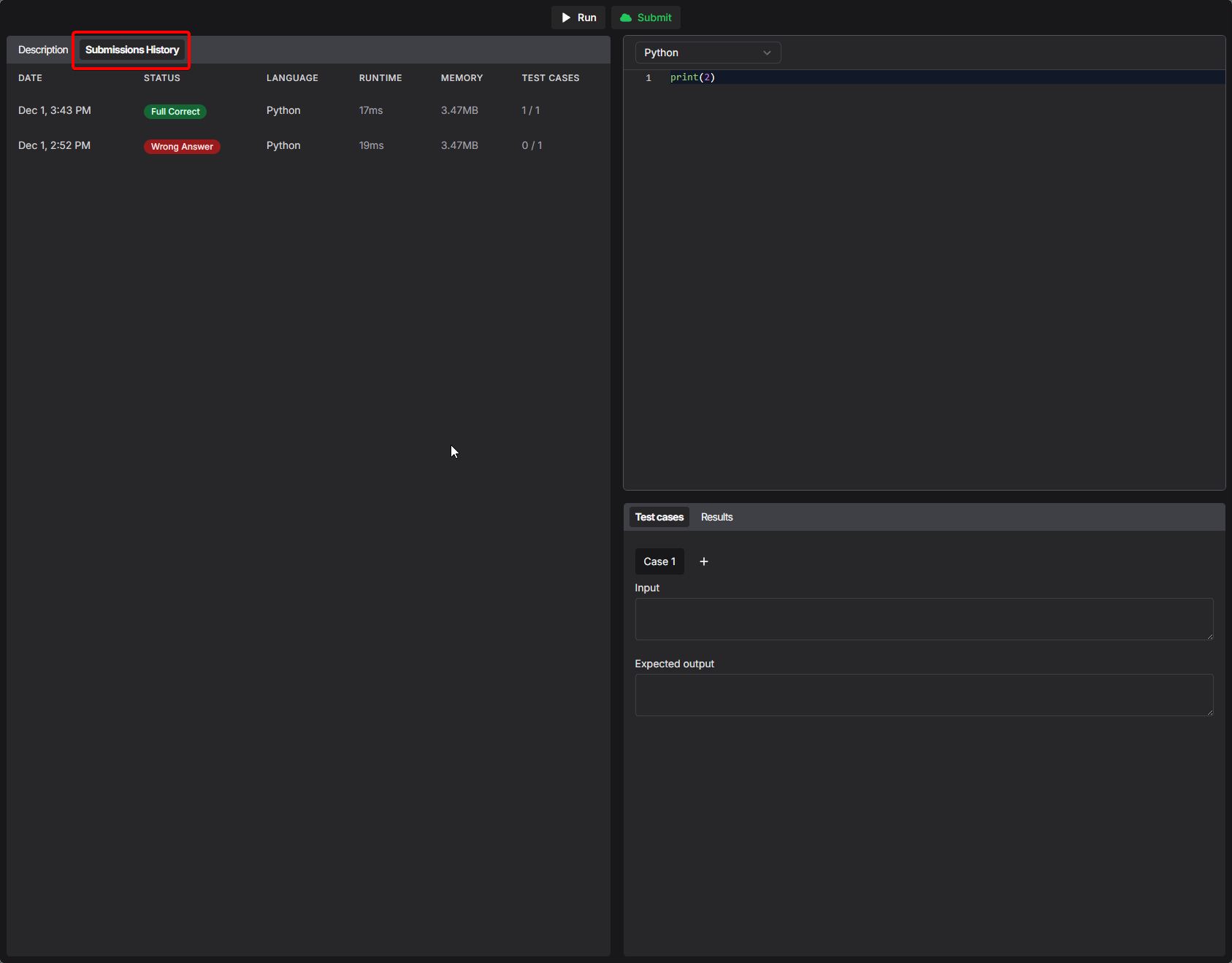Switch to the Description tab
The width and height of the screenshot is (1232, 963).
pyautogui.click(x=43, y=50)
